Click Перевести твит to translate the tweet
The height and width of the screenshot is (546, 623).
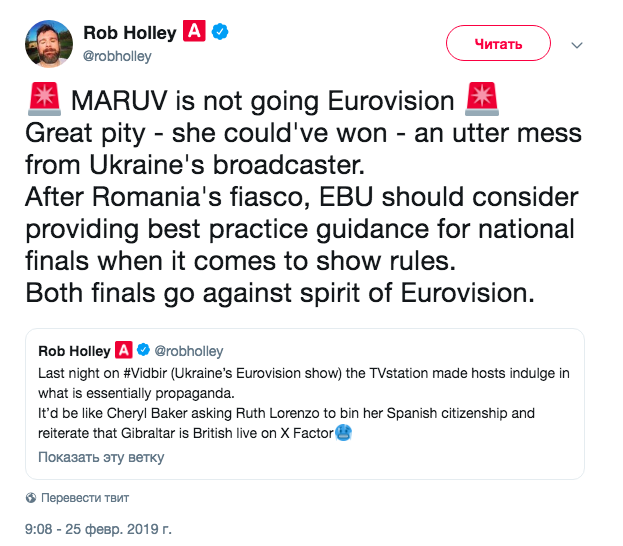click(84, 498)
